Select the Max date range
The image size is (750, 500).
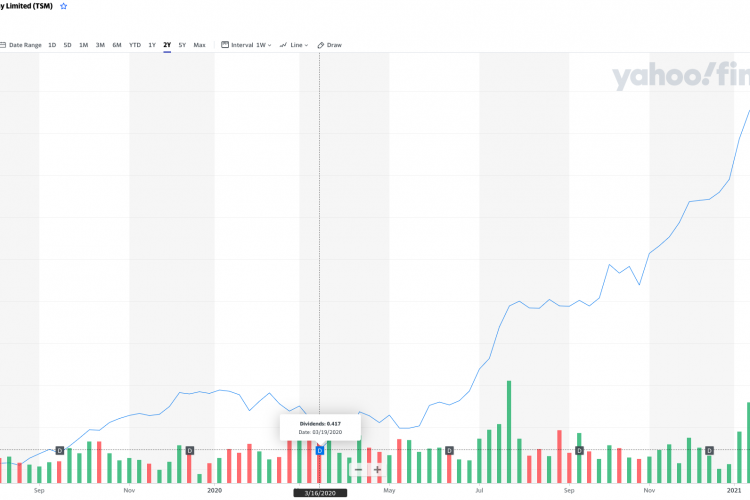tap(200, 45)
